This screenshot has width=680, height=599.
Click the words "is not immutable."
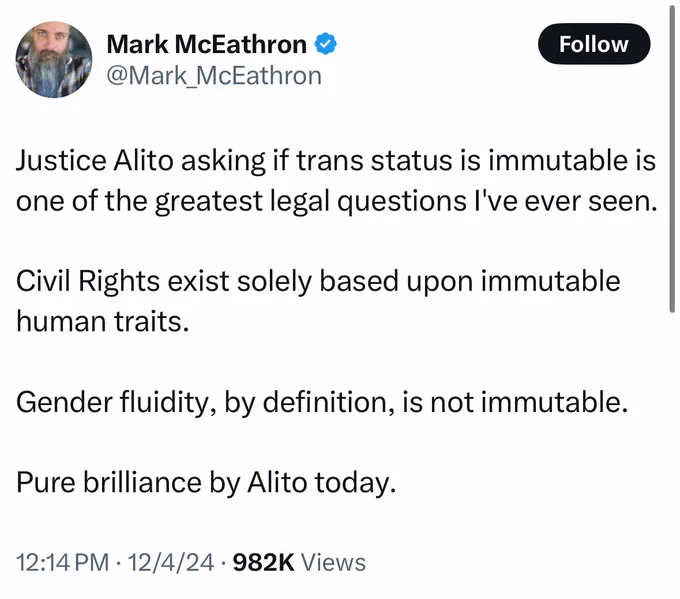515,402
